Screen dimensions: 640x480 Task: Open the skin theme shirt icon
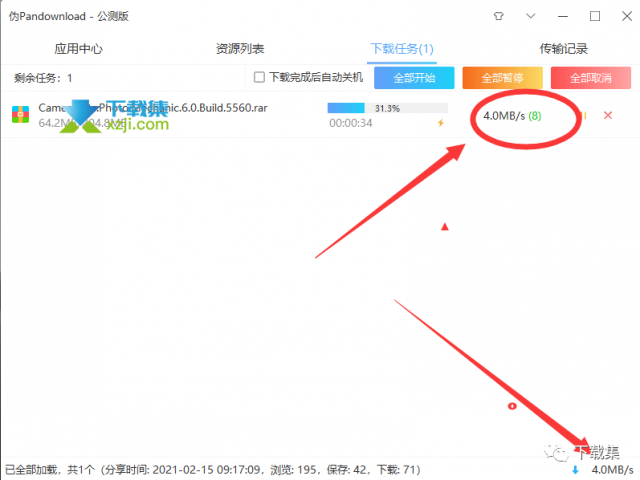coord(498,16)
